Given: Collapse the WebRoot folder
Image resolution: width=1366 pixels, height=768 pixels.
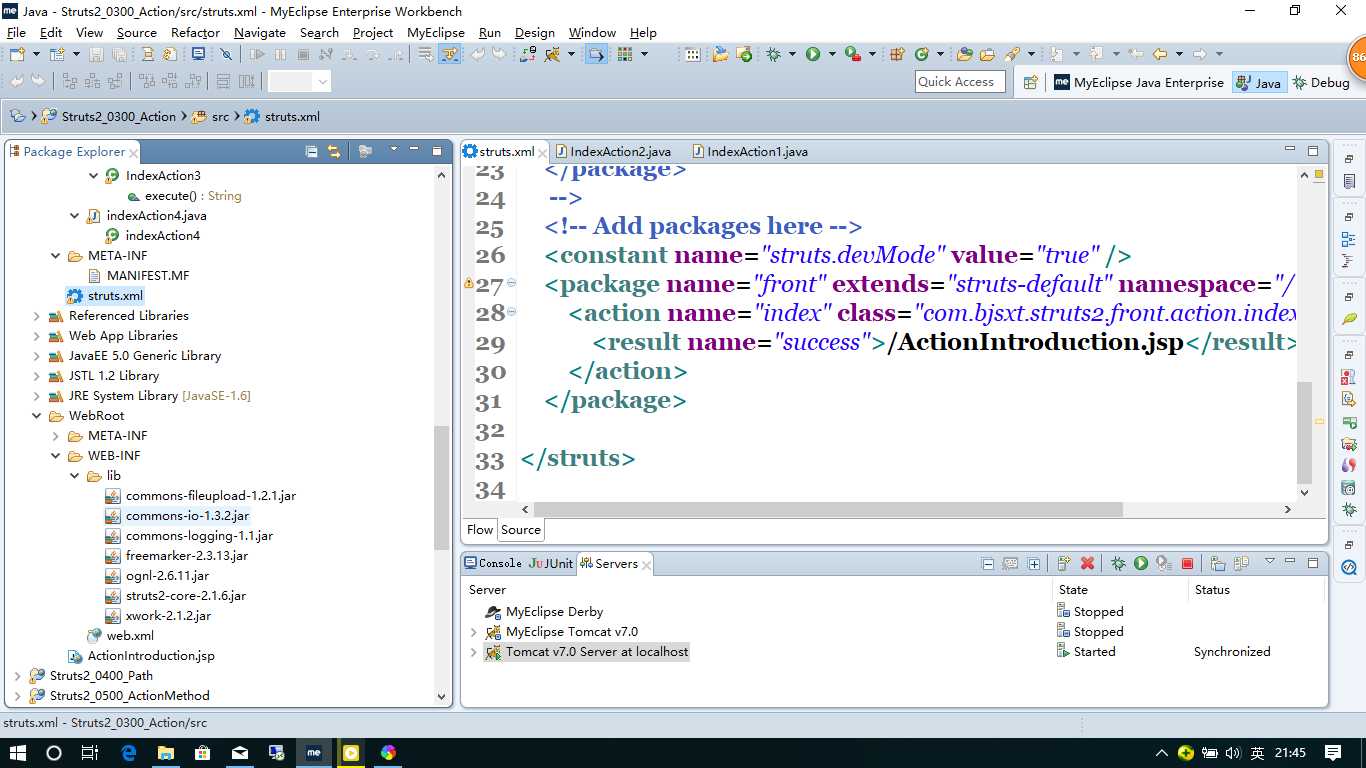Looking at the screenshot, I should tap(37, 416).
